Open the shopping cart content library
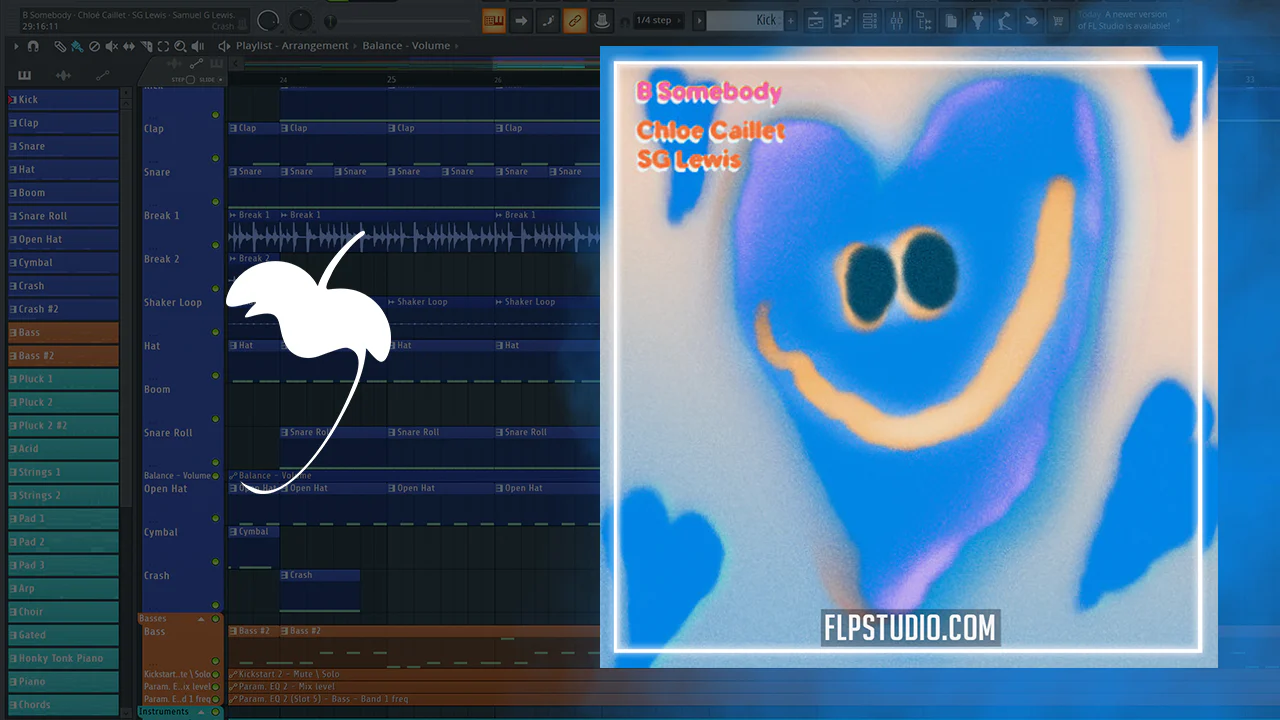 1059,20
